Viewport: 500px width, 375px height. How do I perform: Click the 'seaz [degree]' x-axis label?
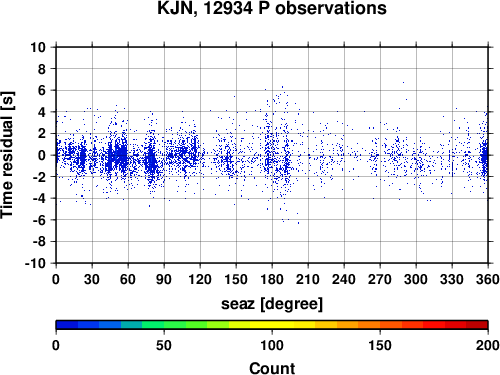[x=272, y=304]
